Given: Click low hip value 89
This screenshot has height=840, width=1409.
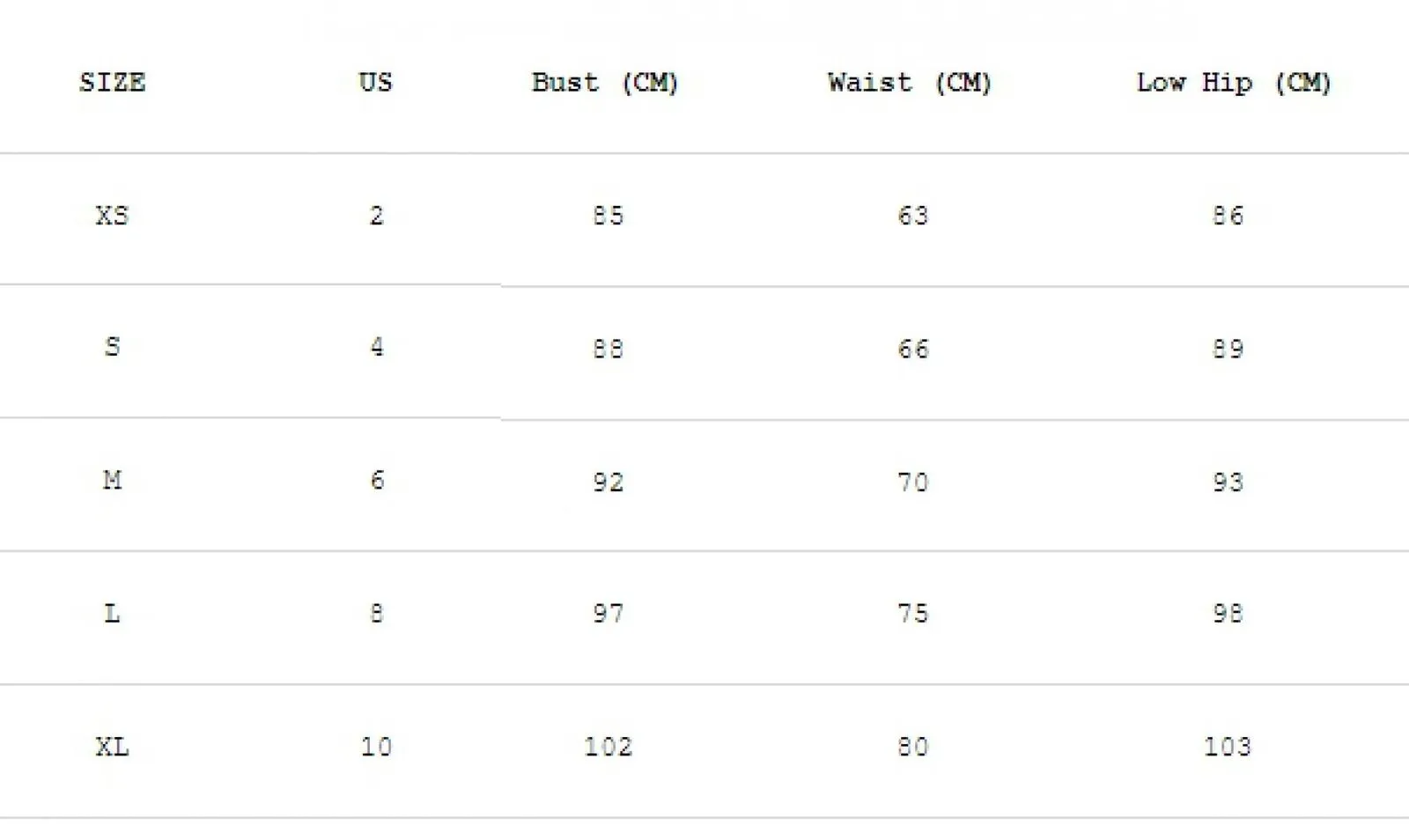Looking at the screenshot, I should click(x=1228, y=349).
